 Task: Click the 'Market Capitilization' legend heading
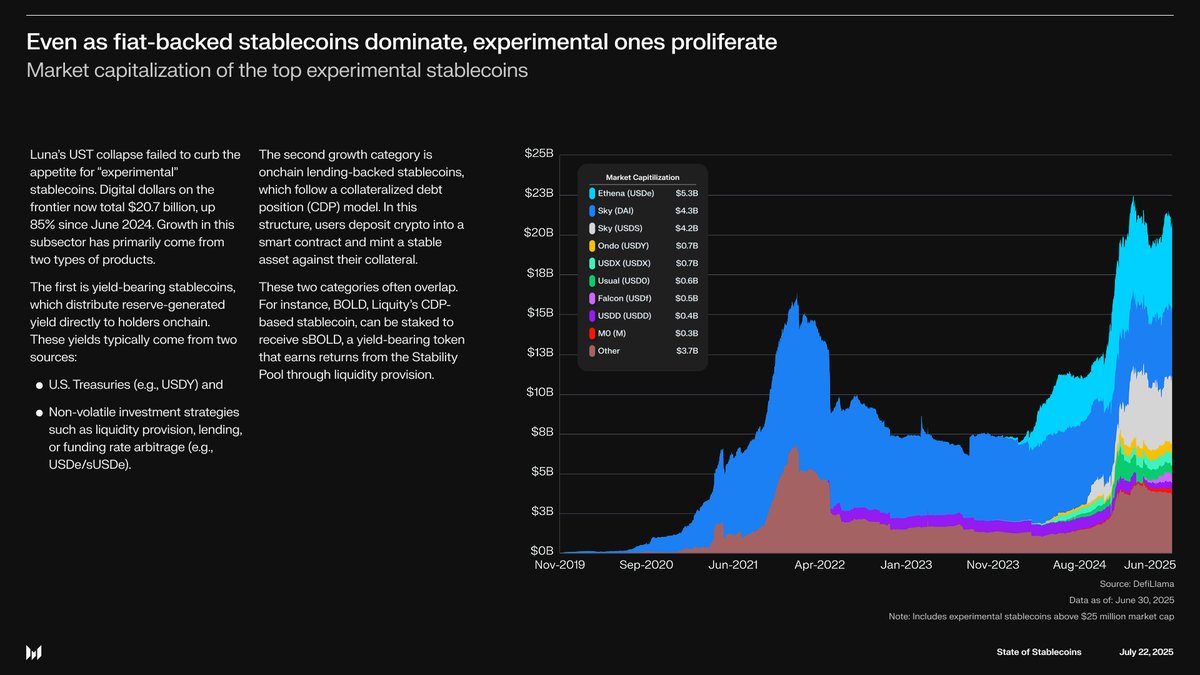coord(643,177)
